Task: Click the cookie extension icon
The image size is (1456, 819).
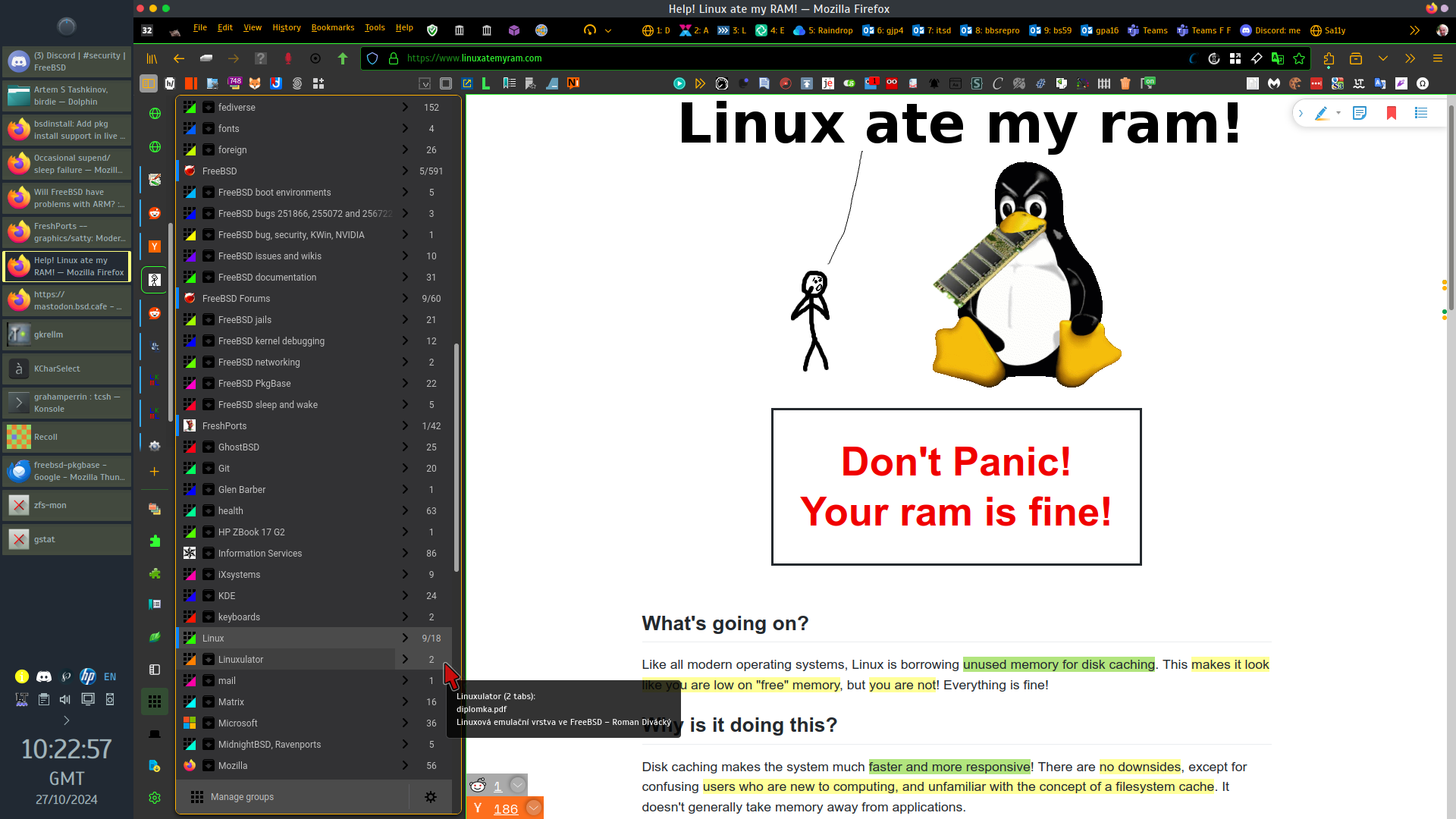Action: tap(1295, 83)
